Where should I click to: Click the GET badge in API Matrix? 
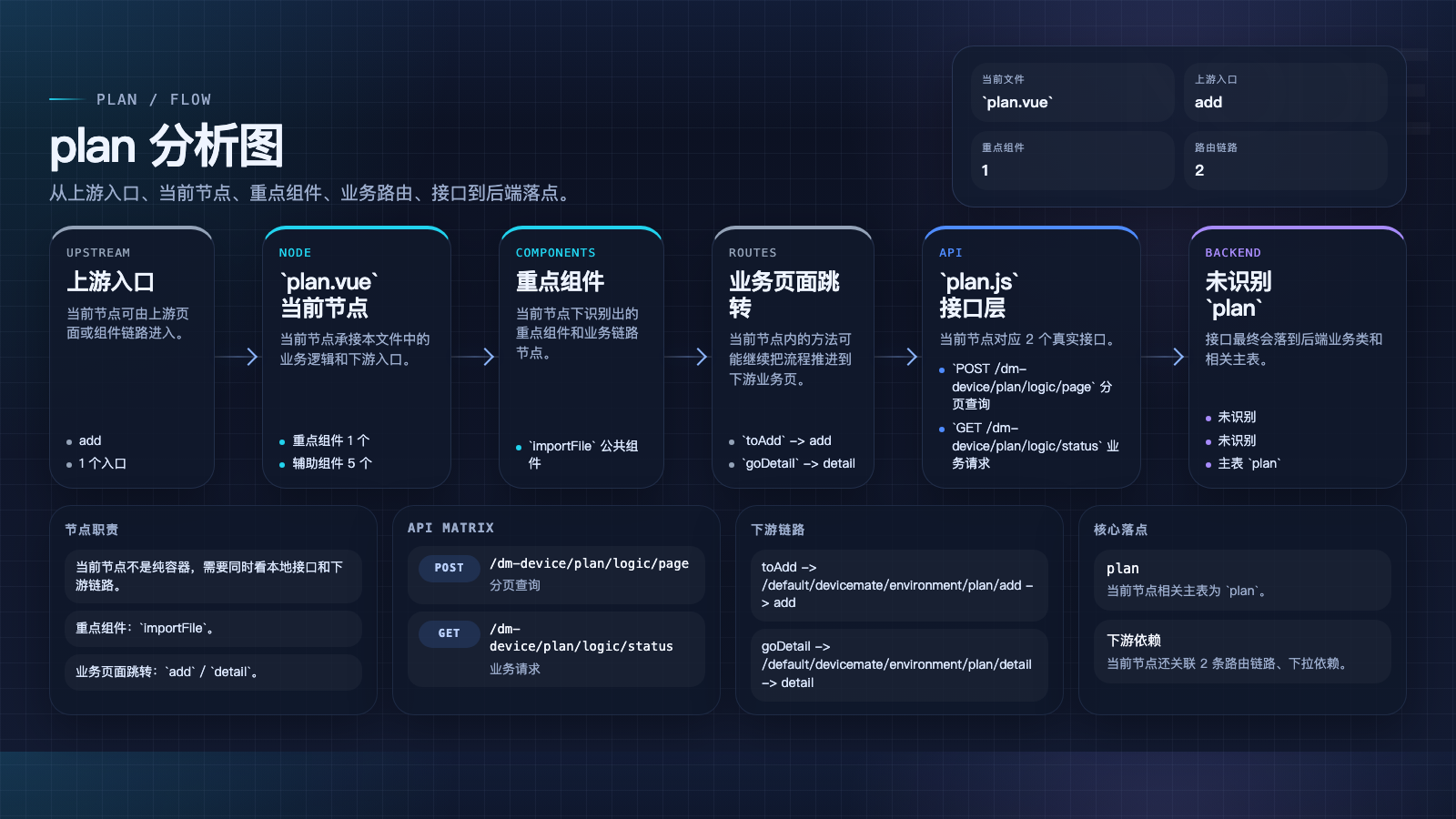tap(450, 633)
